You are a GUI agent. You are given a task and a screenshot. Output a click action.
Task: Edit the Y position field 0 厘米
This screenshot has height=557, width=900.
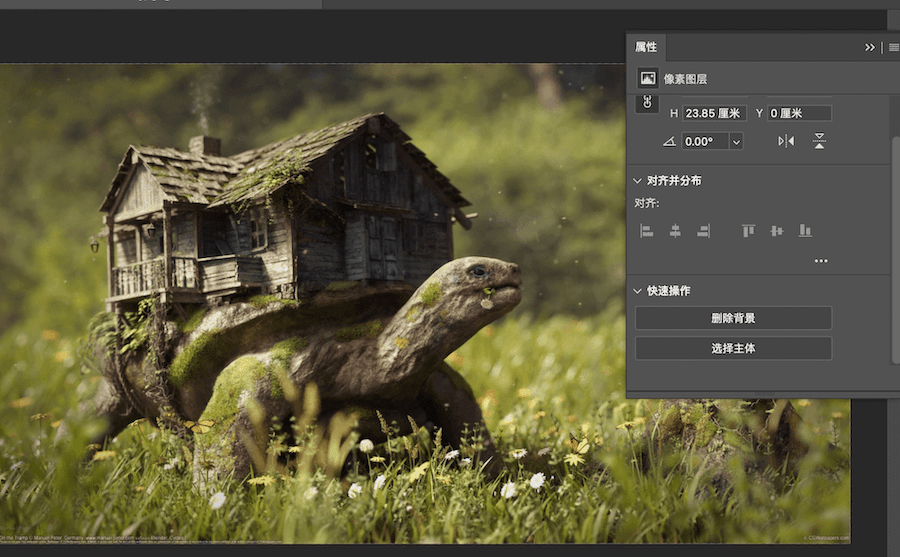[800, 113]
